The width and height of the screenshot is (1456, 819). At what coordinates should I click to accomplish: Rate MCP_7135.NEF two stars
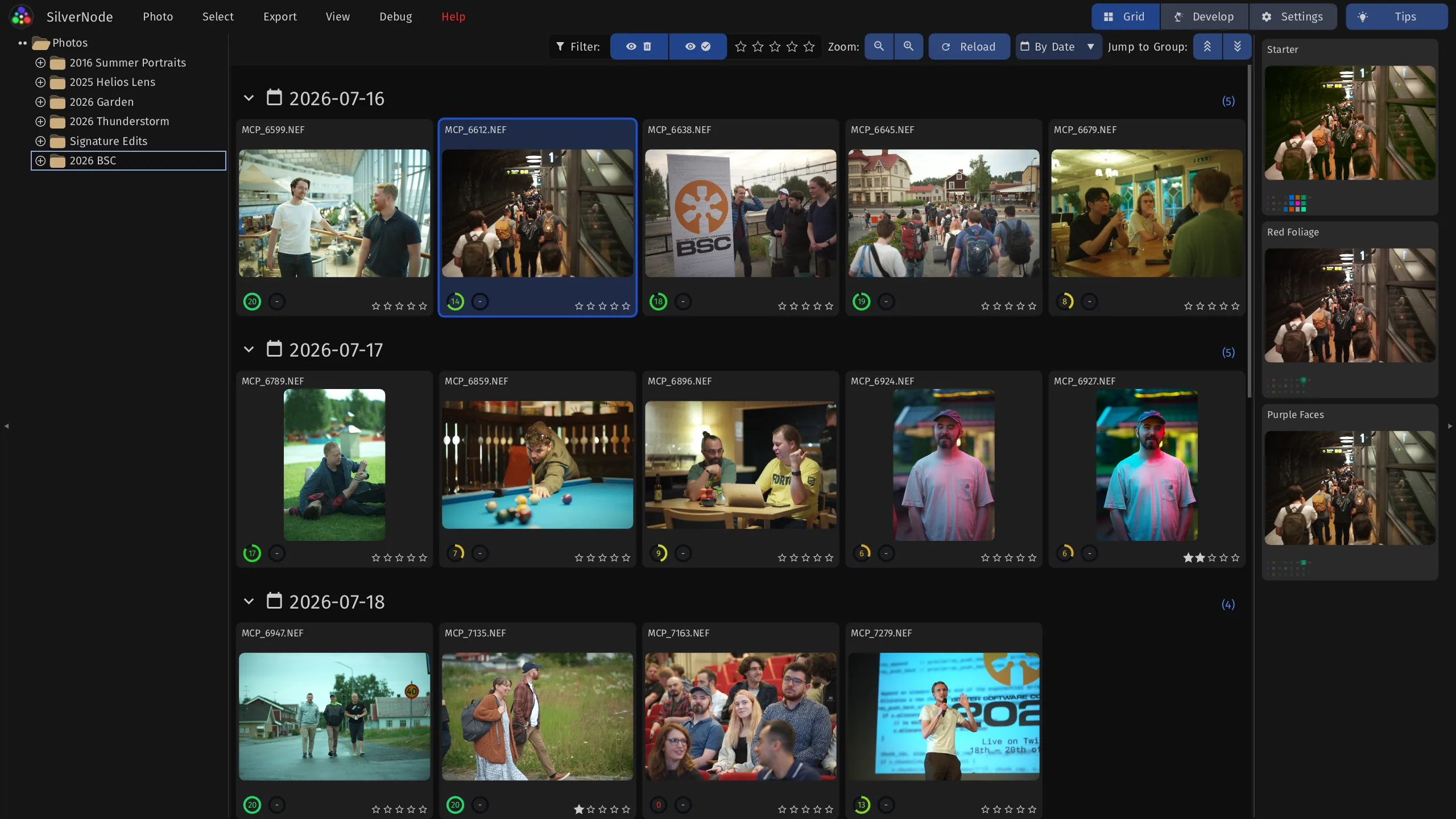(x=591, y=809)
